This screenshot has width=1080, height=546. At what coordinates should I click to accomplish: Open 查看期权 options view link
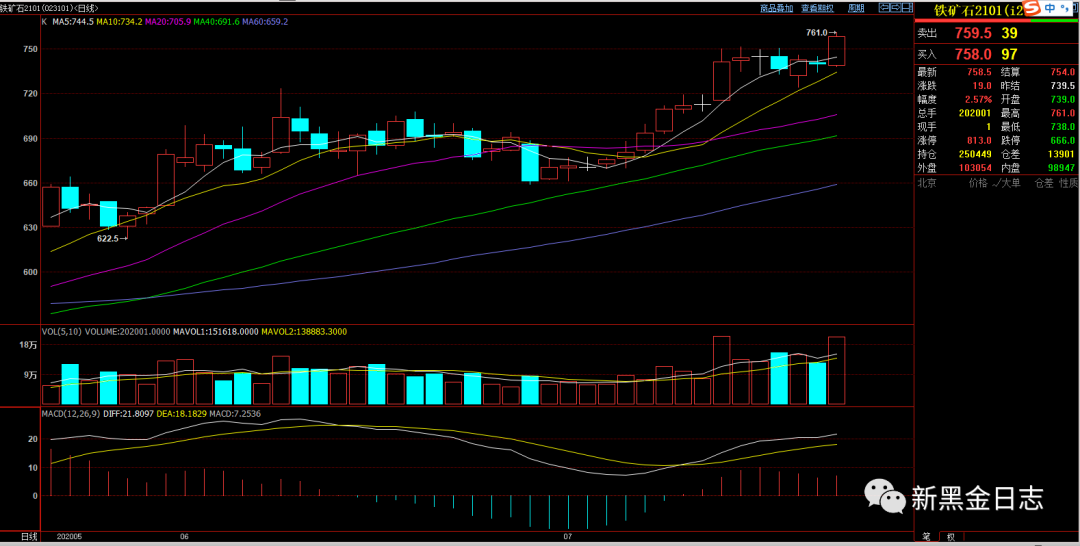coord(818,8)
